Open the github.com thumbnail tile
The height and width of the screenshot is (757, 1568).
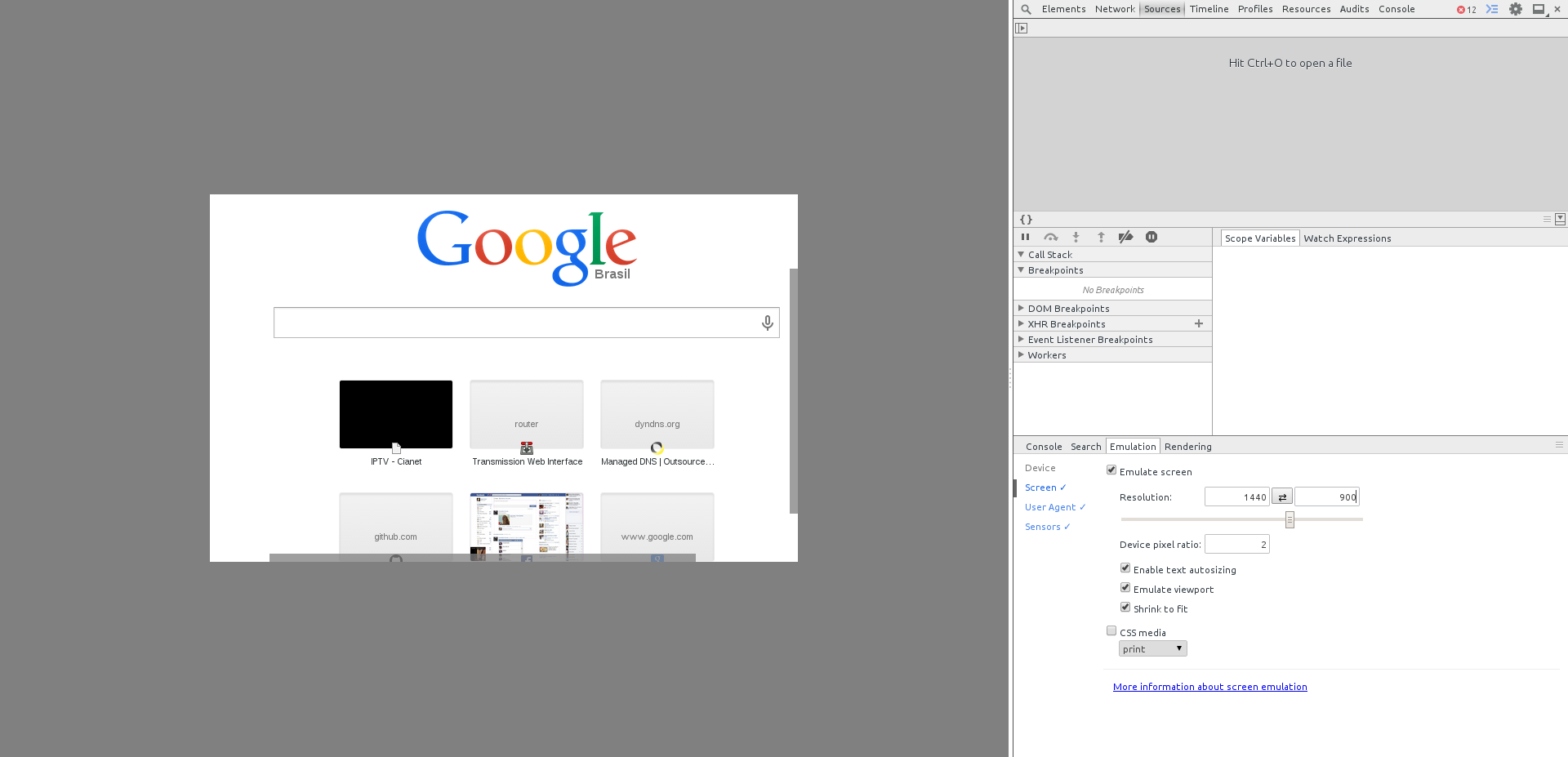click(x=396, y=527)
